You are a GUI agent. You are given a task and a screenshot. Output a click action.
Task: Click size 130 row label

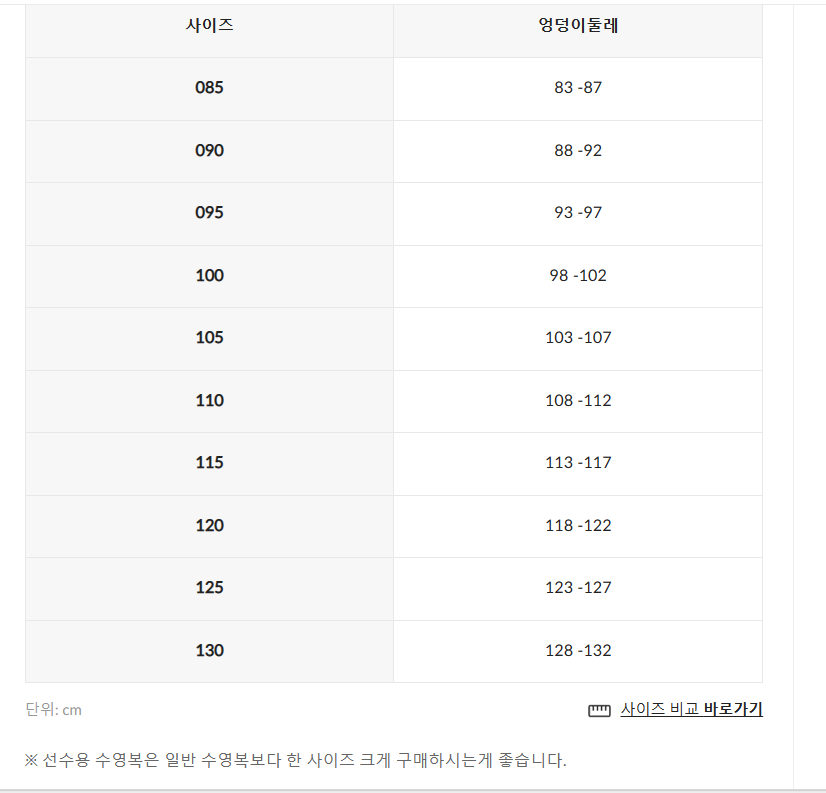click(210, 651)
